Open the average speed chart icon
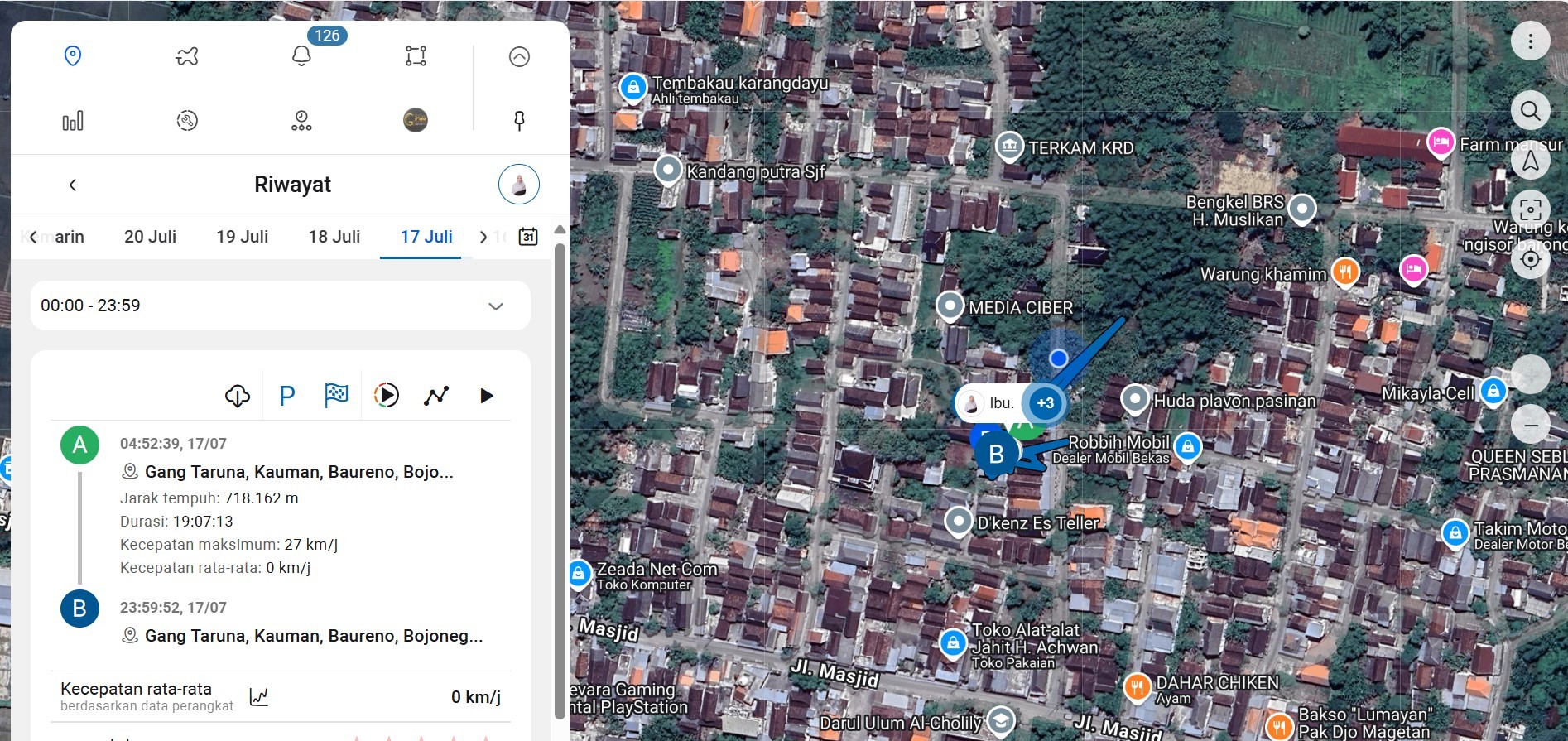This screenshot has height=741, width=1568. [259, 697]
